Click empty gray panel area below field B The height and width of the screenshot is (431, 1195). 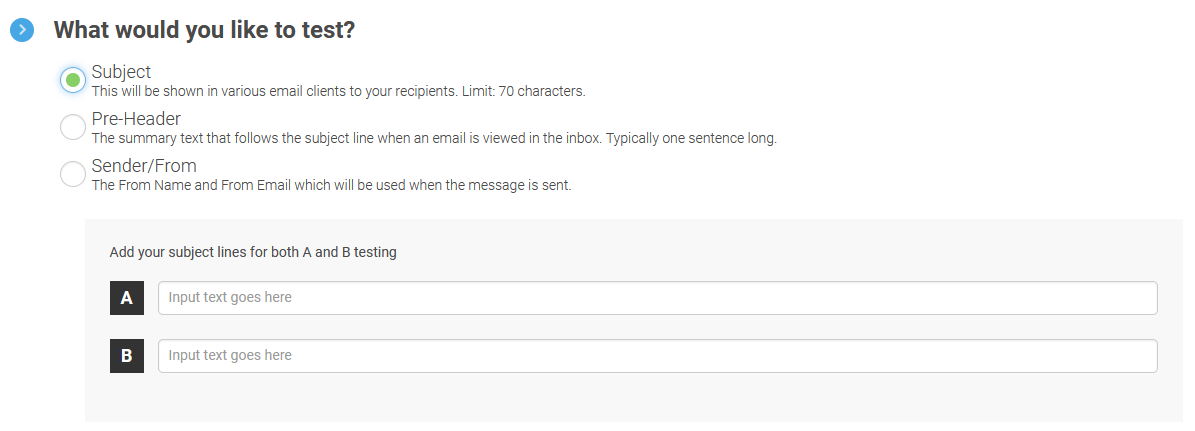coord(633,397)
